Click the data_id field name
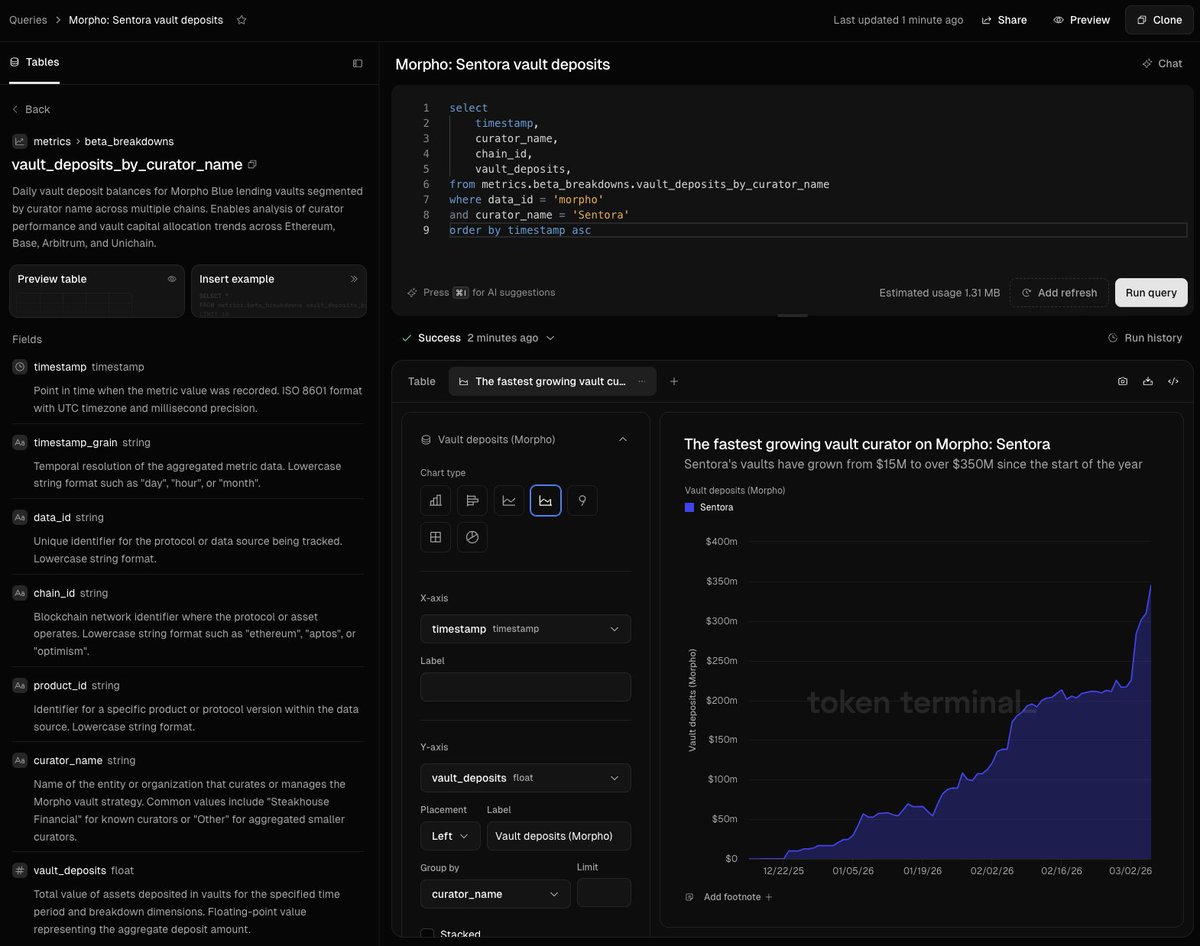Viewport: 1200px width, 946px height. coord(52,517)
